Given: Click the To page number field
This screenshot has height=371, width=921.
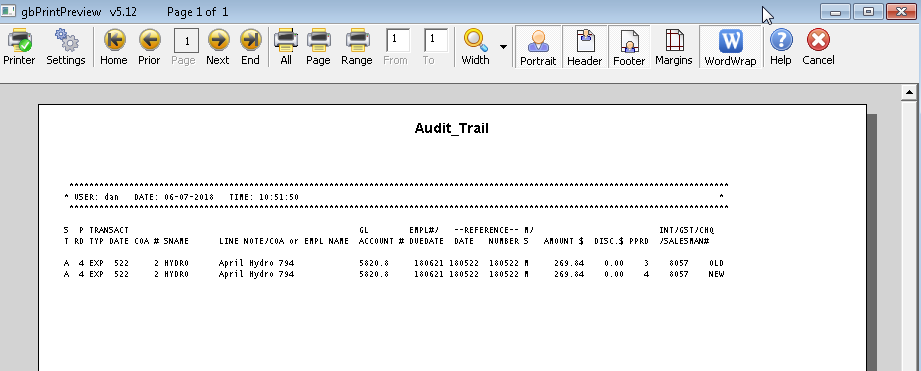Looking at the screenshot, I should [436, 40].
